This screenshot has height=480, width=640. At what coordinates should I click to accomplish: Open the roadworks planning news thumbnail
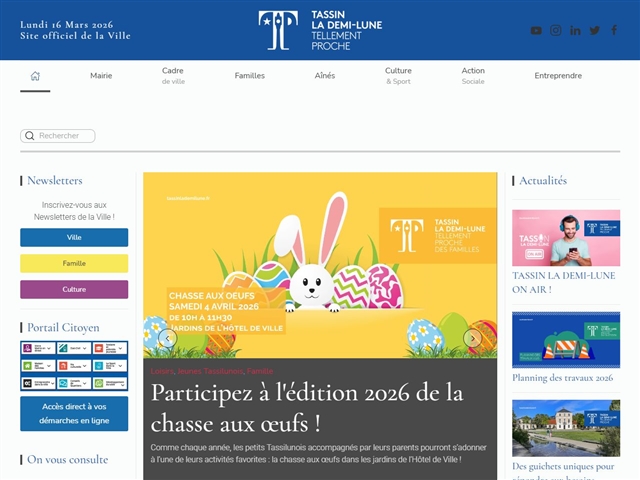pyautogui.click(x=566, y=340)
